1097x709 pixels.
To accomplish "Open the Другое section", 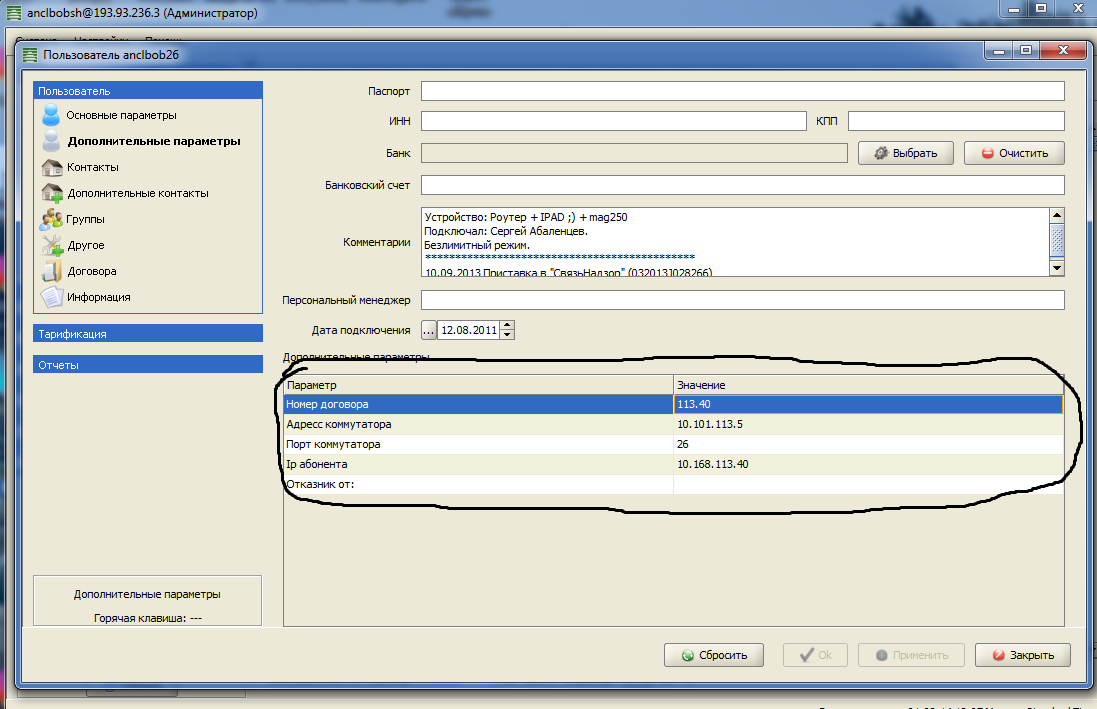I will click(86, 245).
